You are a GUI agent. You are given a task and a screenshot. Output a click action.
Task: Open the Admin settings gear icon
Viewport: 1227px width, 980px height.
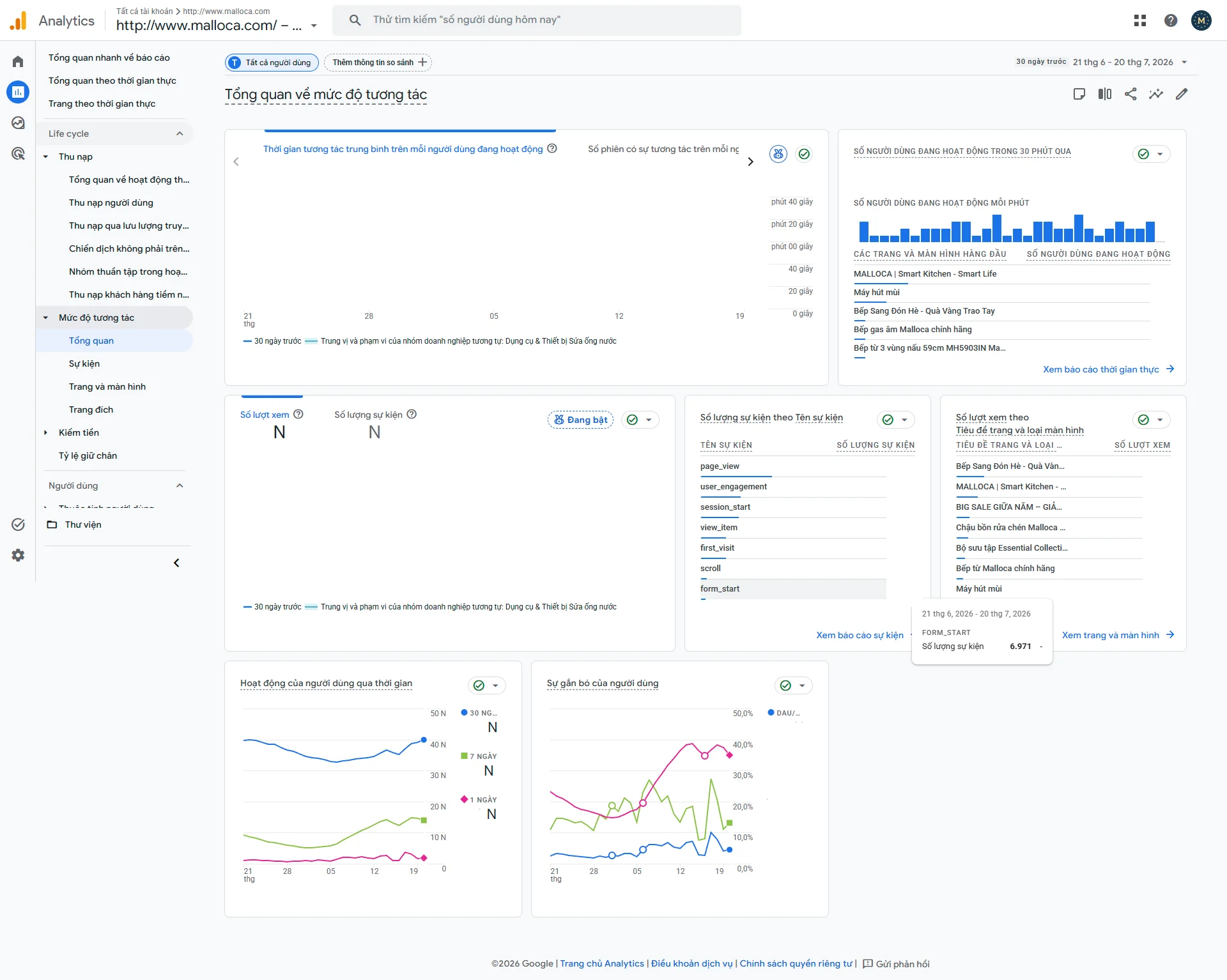click(18, 555)
